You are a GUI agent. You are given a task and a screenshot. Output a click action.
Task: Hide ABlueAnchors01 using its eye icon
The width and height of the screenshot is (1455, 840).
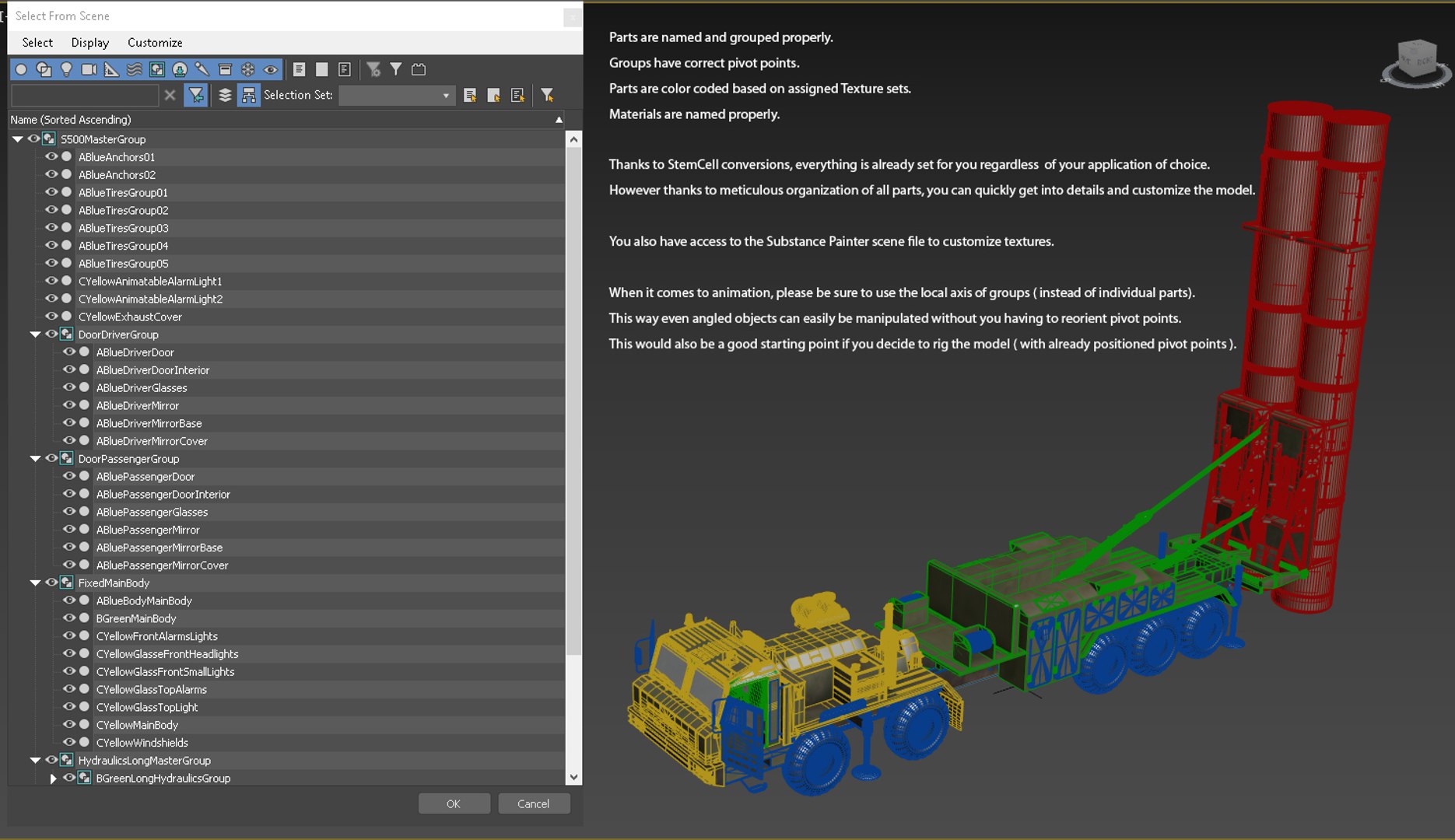pyautogui.click(x=51, y=156)
